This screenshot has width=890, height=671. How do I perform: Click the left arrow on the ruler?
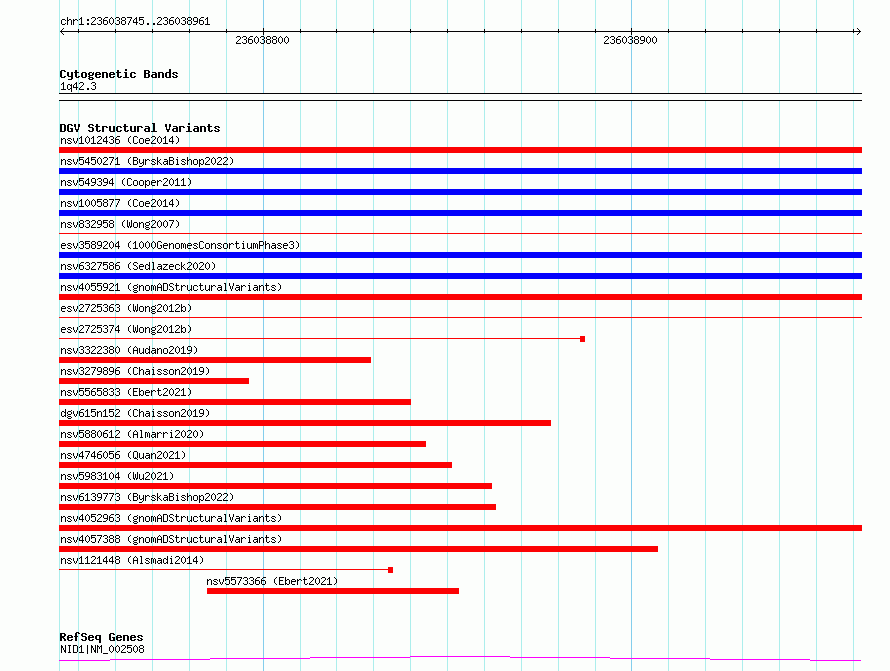pyautogui.click(x=62, y=32)
